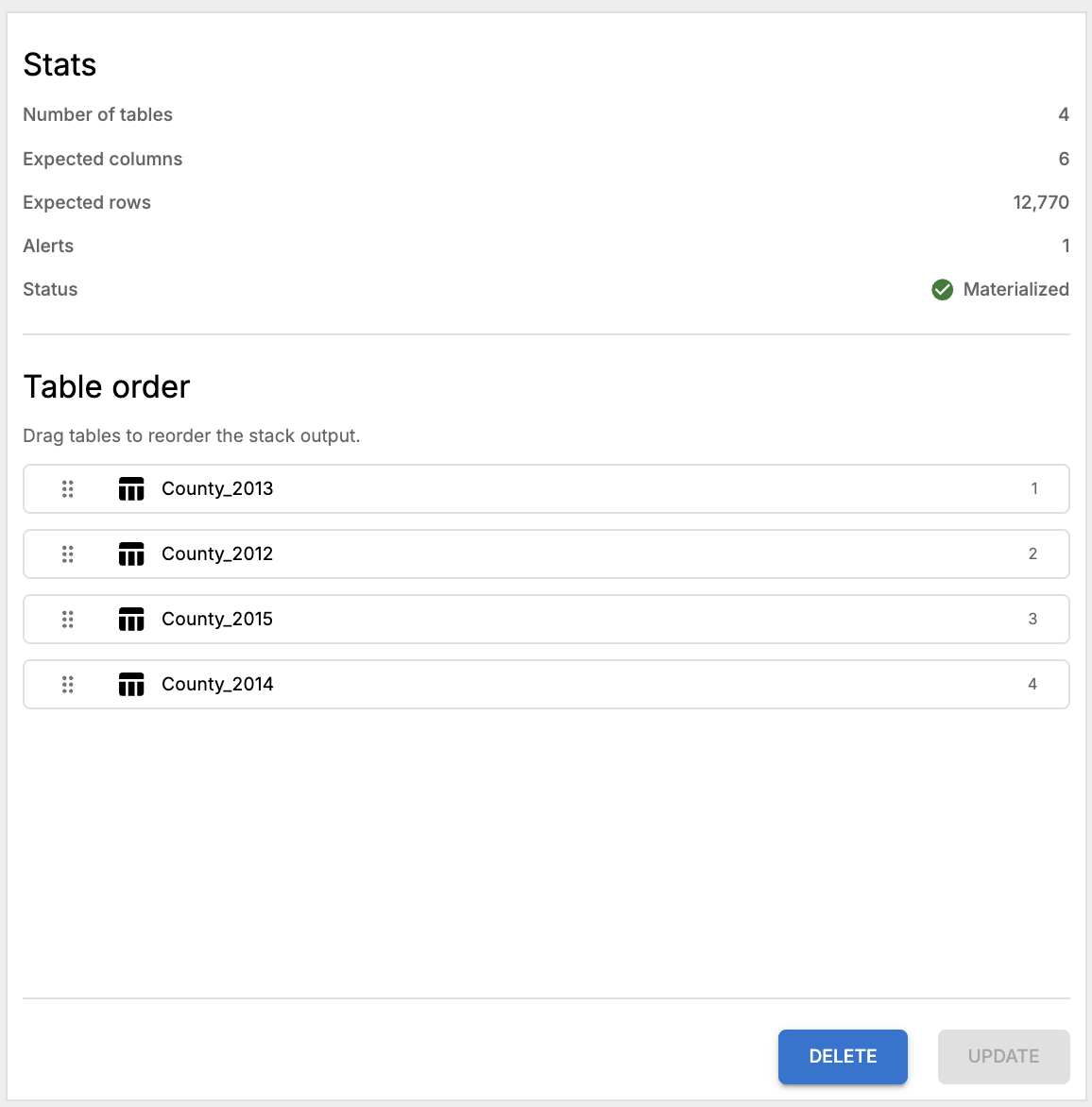Screen dimensions: 1092x1107
Task: Click the table icon next to County_2012
Action: (131, 554)
